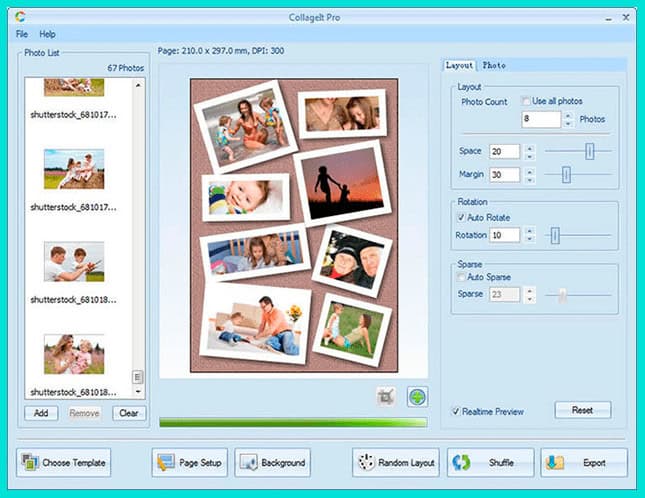Image resolution: width=645 pixels, height=498 pixels.
Task: Switch to the Photo tab
Action: pyautogui.click(x=494, y=66)
